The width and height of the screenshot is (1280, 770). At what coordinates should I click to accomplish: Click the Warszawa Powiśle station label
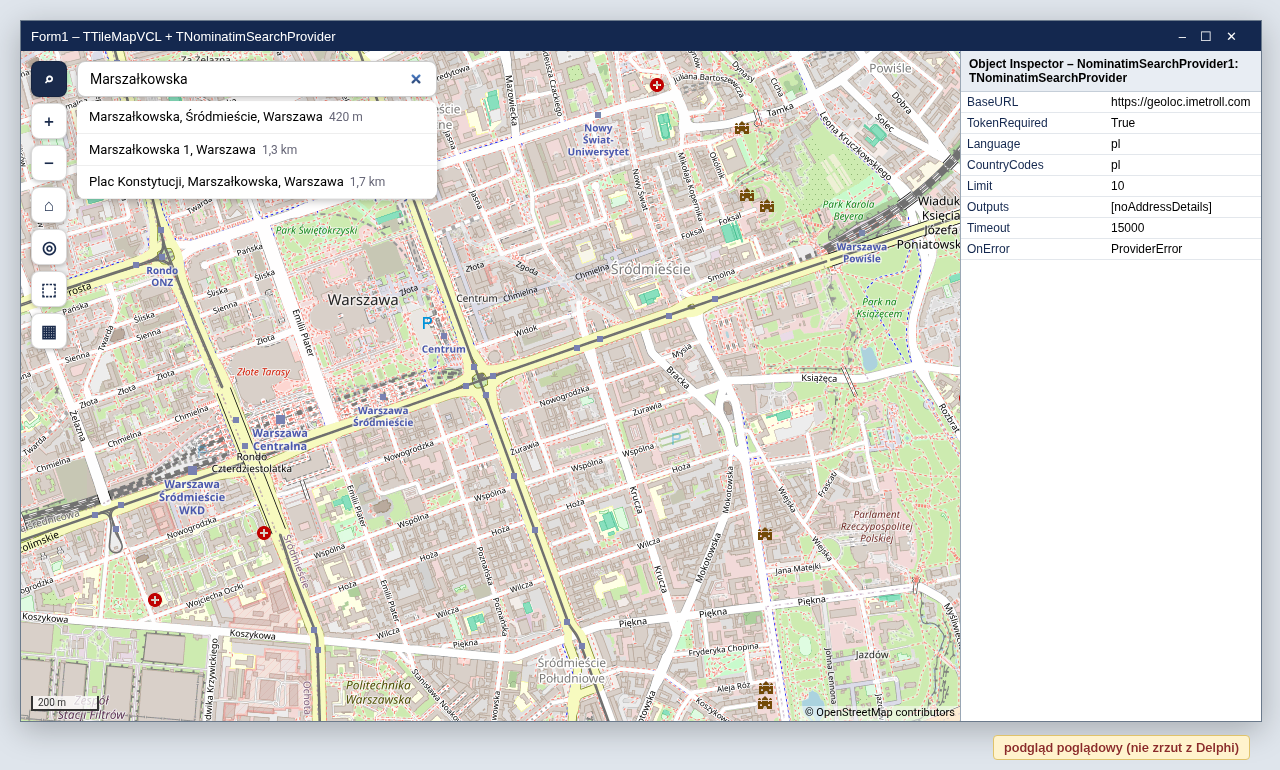862,252
